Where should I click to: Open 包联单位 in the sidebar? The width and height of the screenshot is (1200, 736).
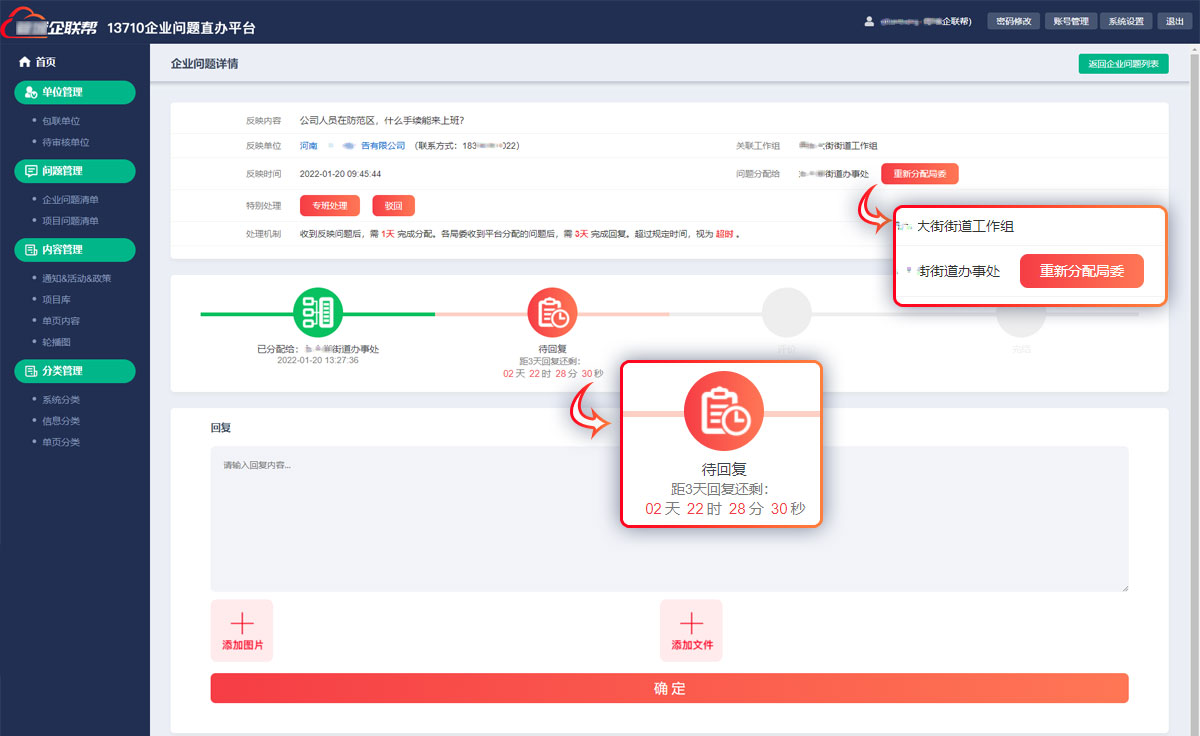coord(60,121)
